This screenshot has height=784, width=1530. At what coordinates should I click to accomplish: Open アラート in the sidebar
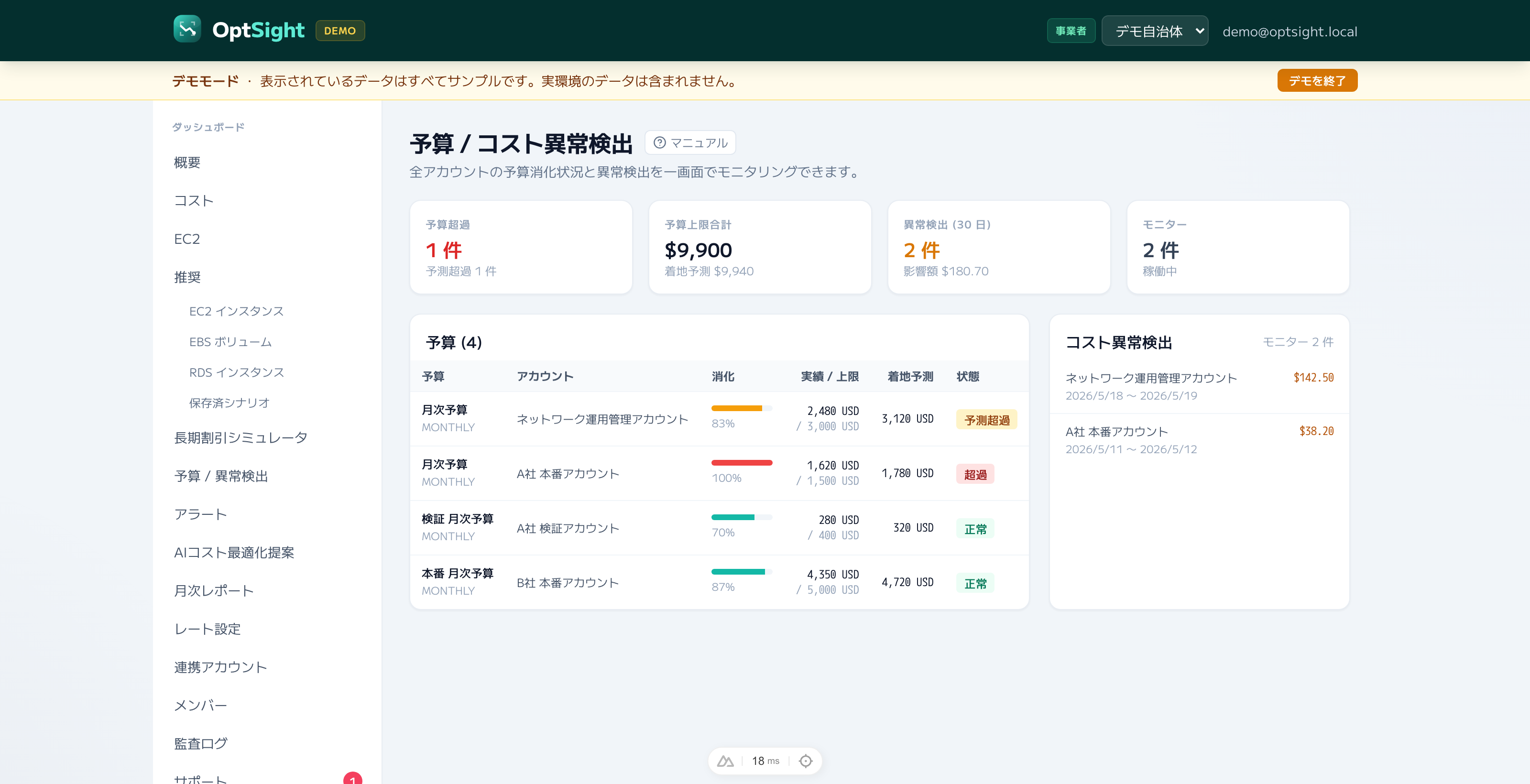coord(200,514)
